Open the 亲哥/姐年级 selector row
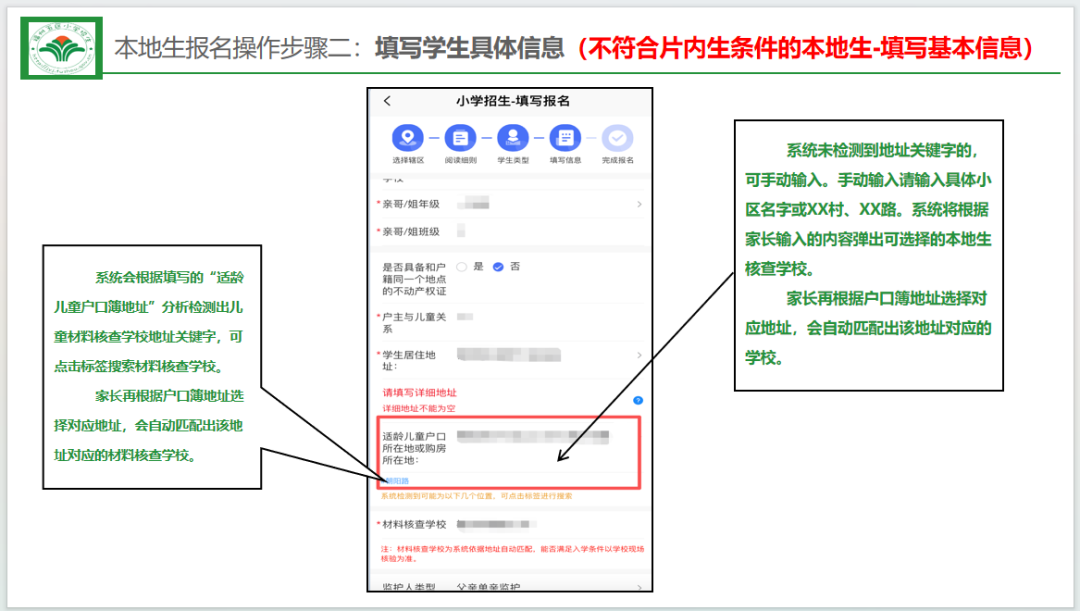This screenshot has height=611, width=1080. (510, 204)
